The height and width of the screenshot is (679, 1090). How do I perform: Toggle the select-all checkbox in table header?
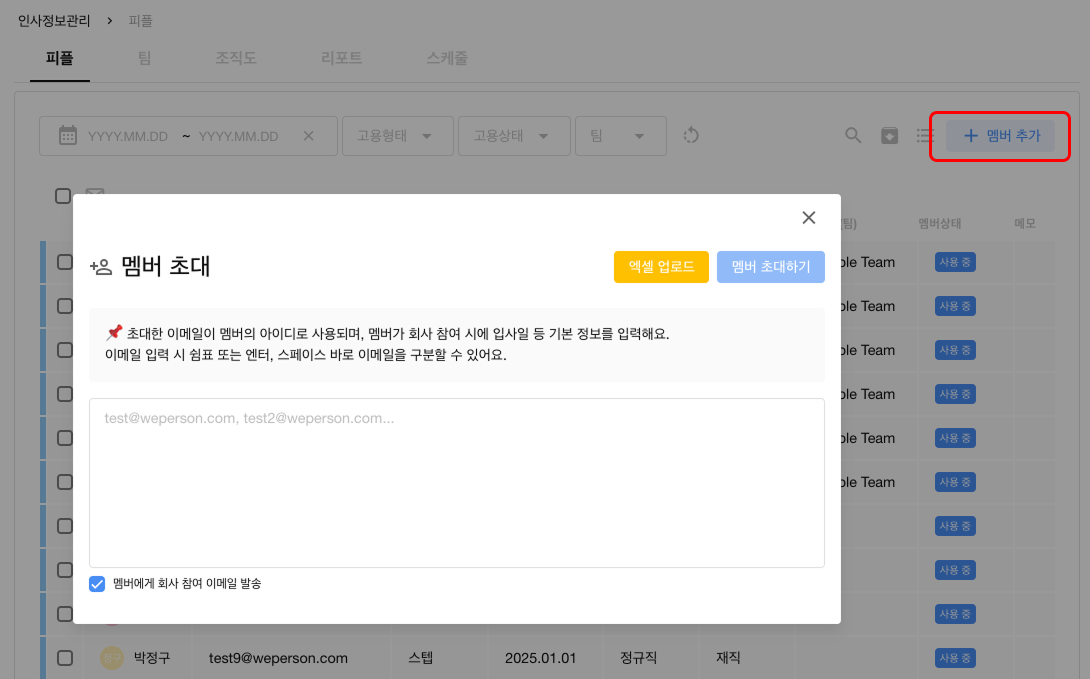pyautogui.click(x=63, y=196)
